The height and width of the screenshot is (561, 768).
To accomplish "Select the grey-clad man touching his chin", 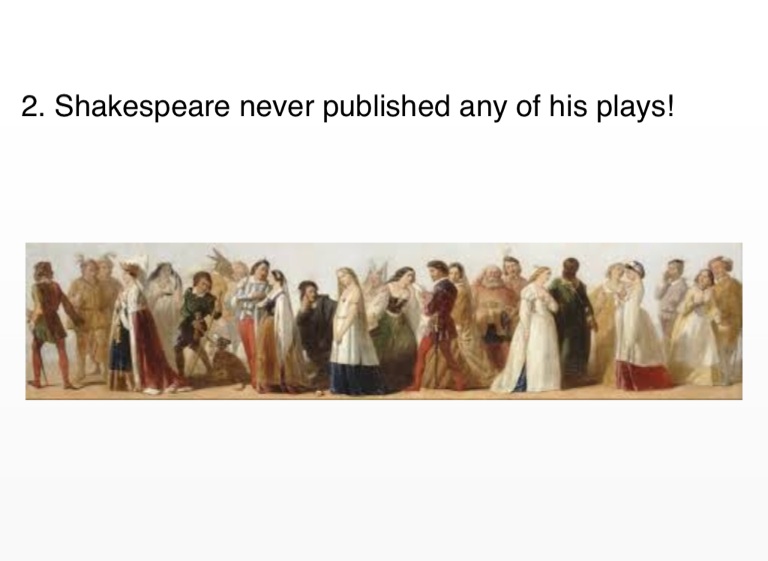I will click(x=673, y=299).
